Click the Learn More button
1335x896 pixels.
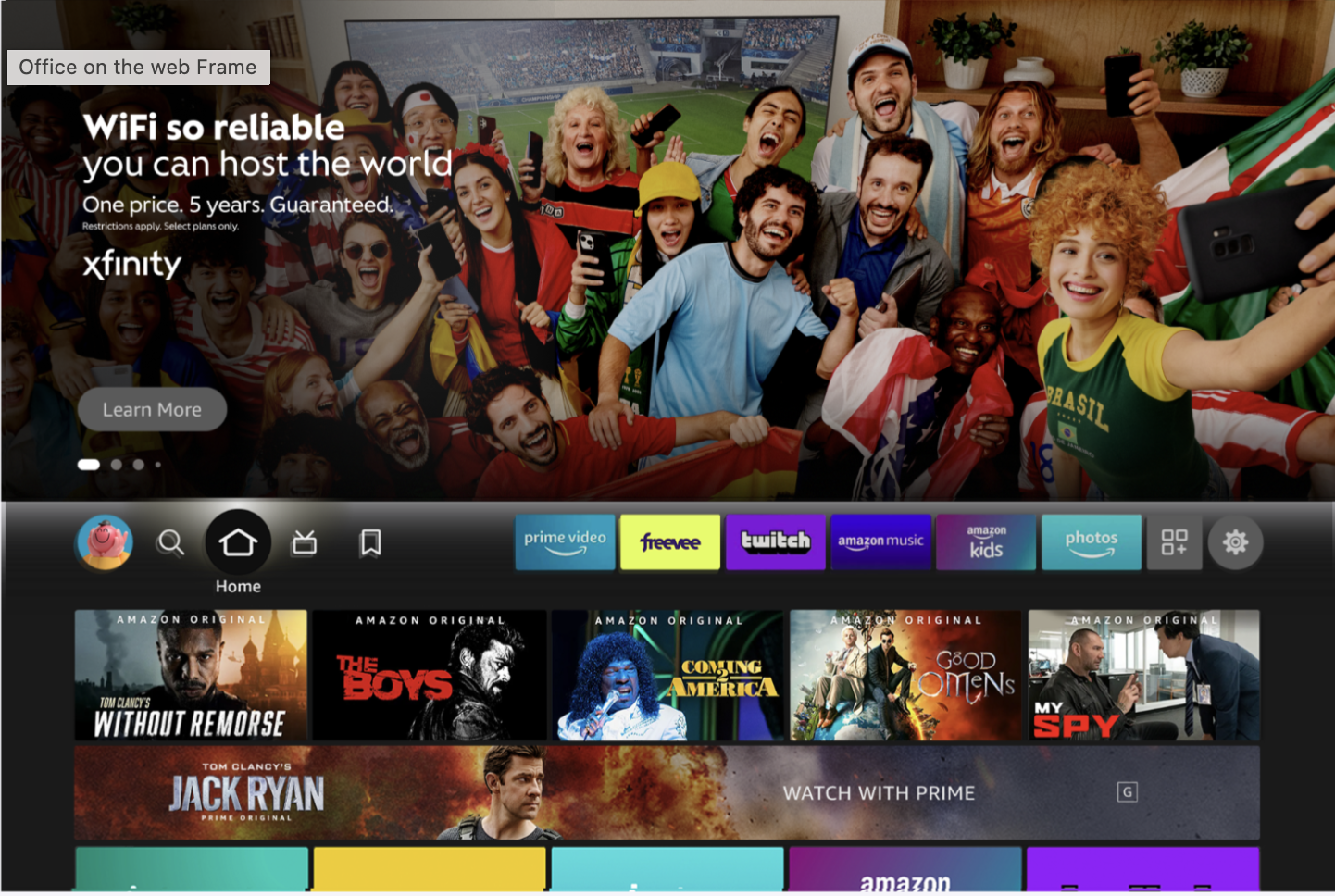(152, 409)
